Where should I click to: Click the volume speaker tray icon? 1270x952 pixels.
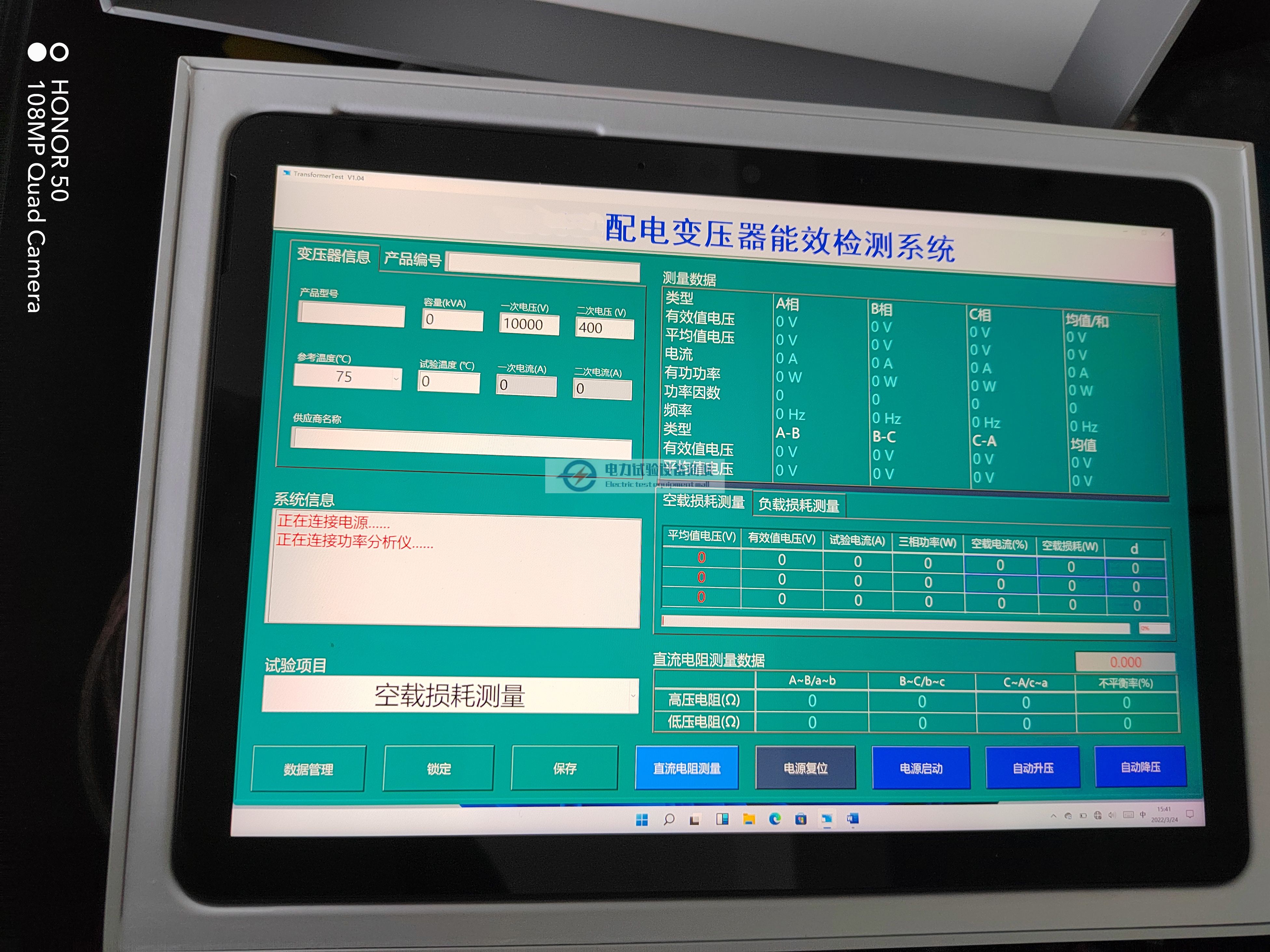[1112, 815]
